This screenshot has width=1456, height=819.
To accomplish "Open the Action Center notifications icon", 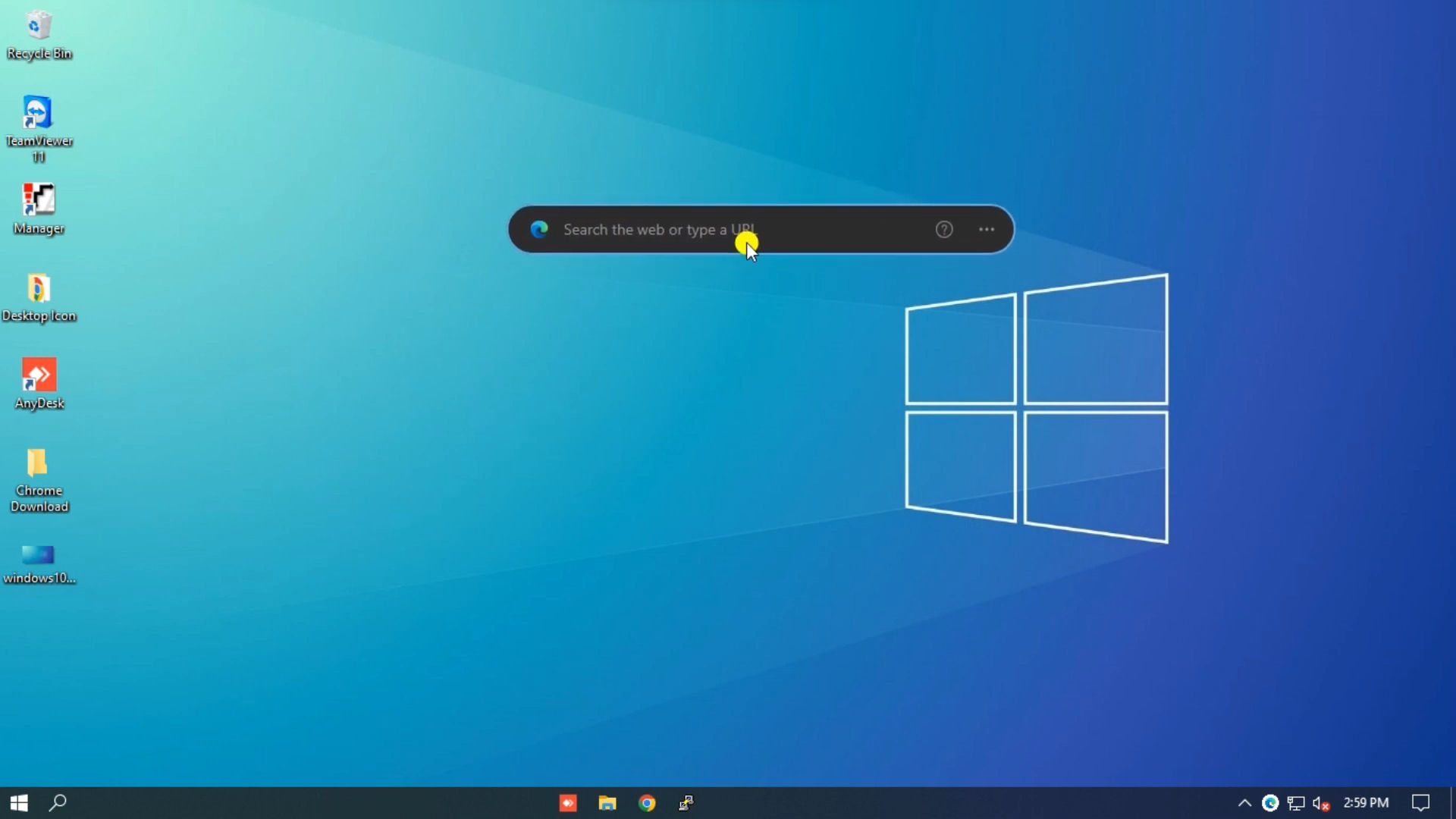I will point(1420,802).
